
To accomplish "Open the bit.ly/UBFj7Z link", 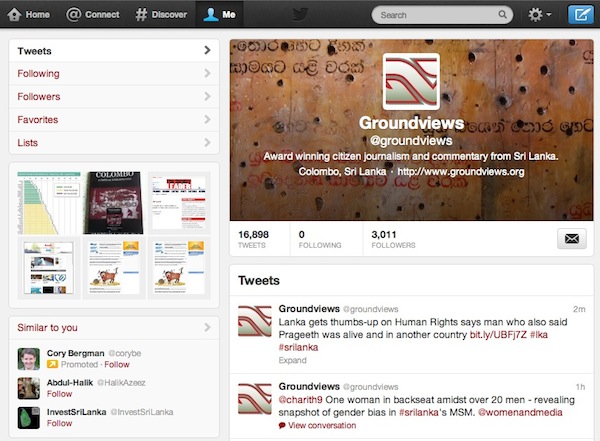I will pyautogui.click(x=498, y=335).
